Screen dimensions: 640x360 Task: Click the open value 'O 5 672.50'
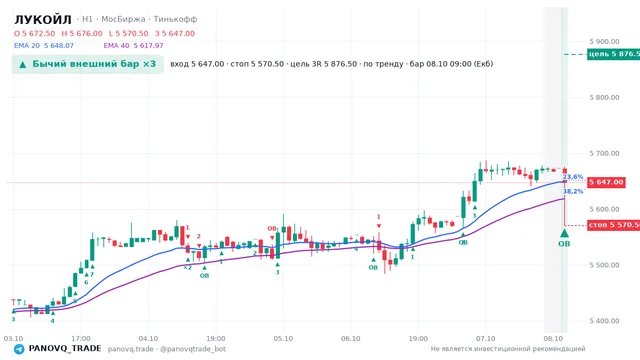click(35, 33)
